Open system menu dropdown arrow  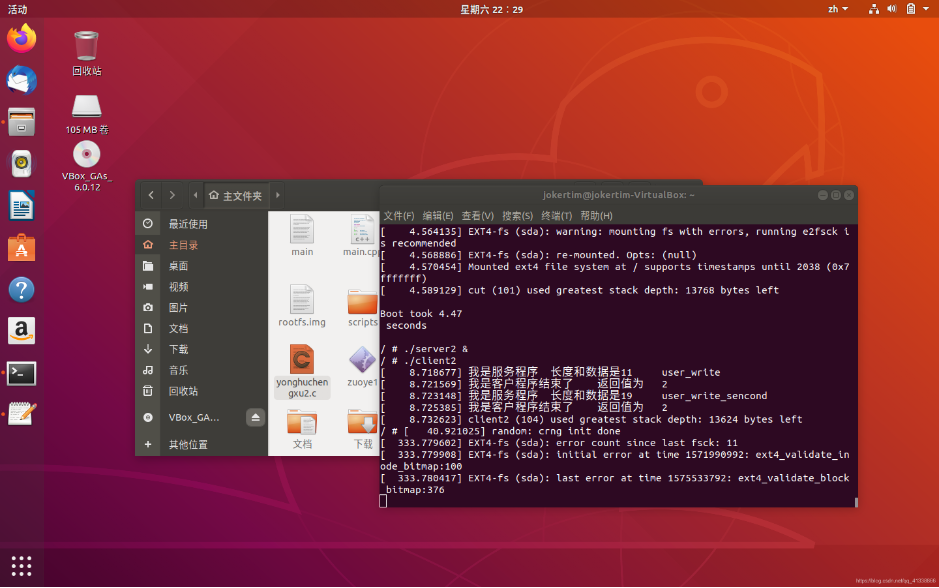(926, 9)
